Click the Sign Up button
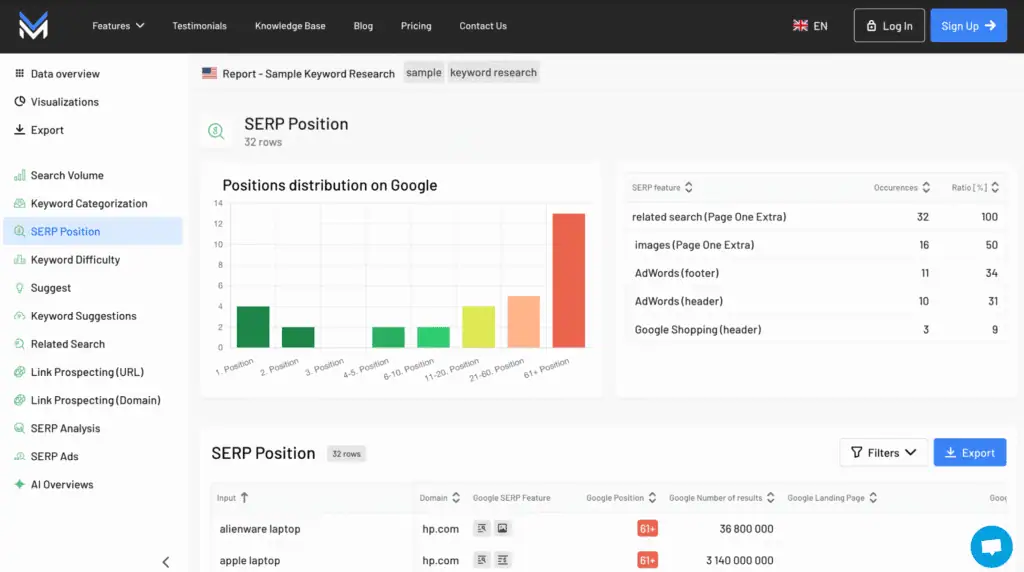The image size is (1024, 572). point(967,26)
